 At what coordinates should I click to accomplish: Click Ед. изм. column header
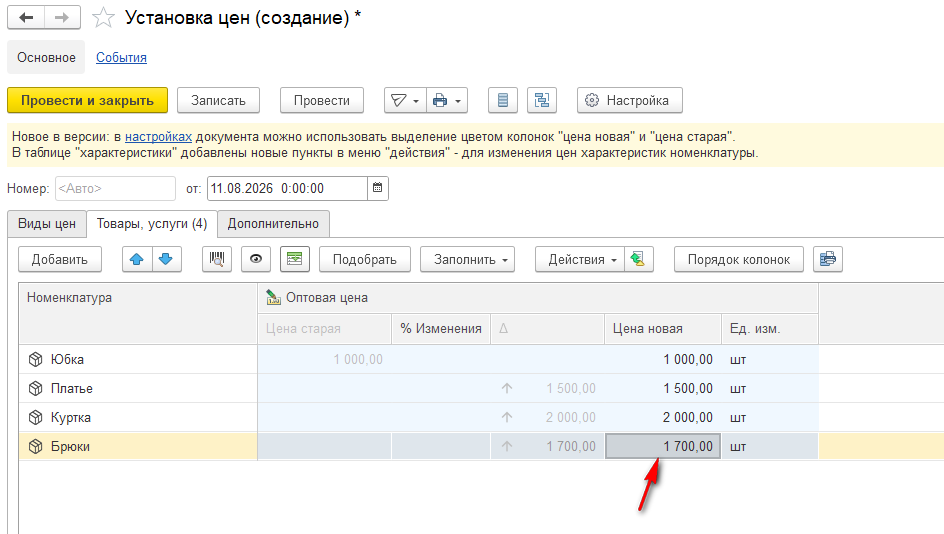pyautogui.click(x=770, y=329)
